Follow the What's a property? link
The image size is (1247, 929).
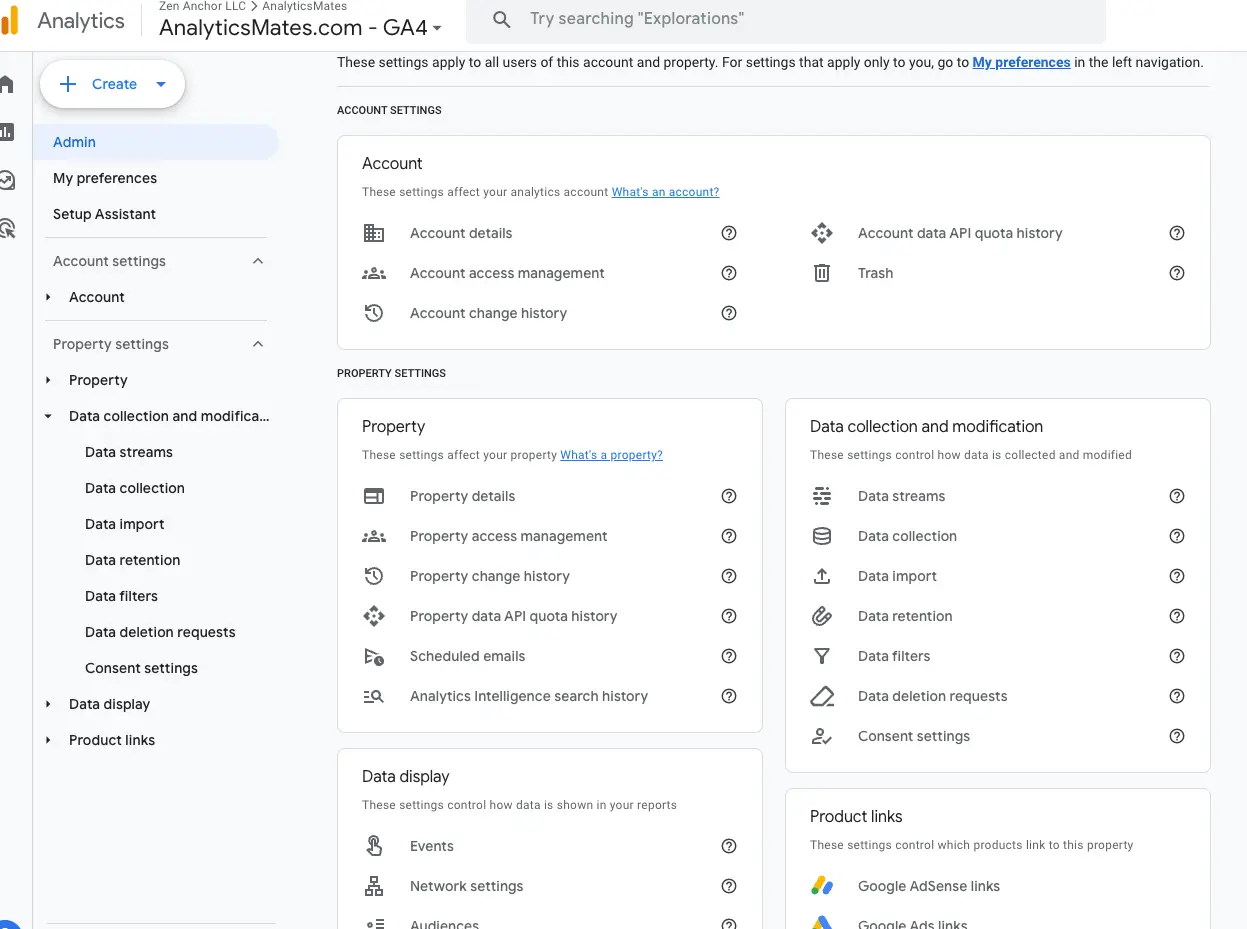611,454
